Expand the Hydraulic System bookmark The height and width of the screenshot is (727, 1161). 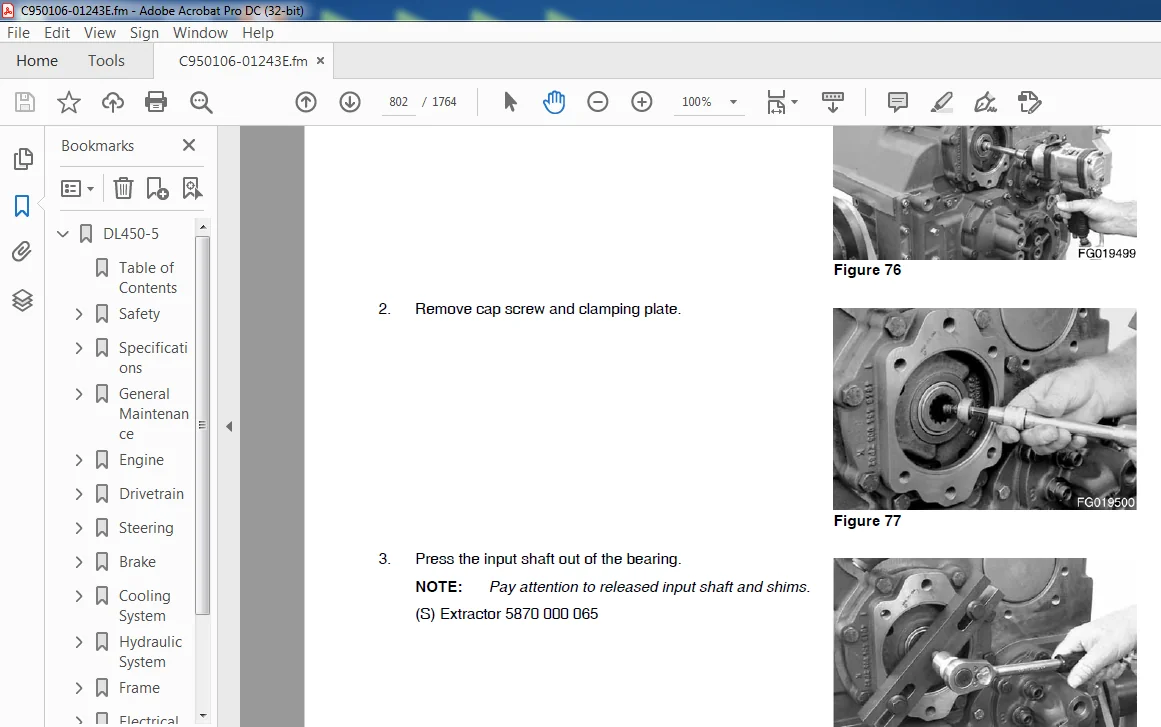coord(79,642)
